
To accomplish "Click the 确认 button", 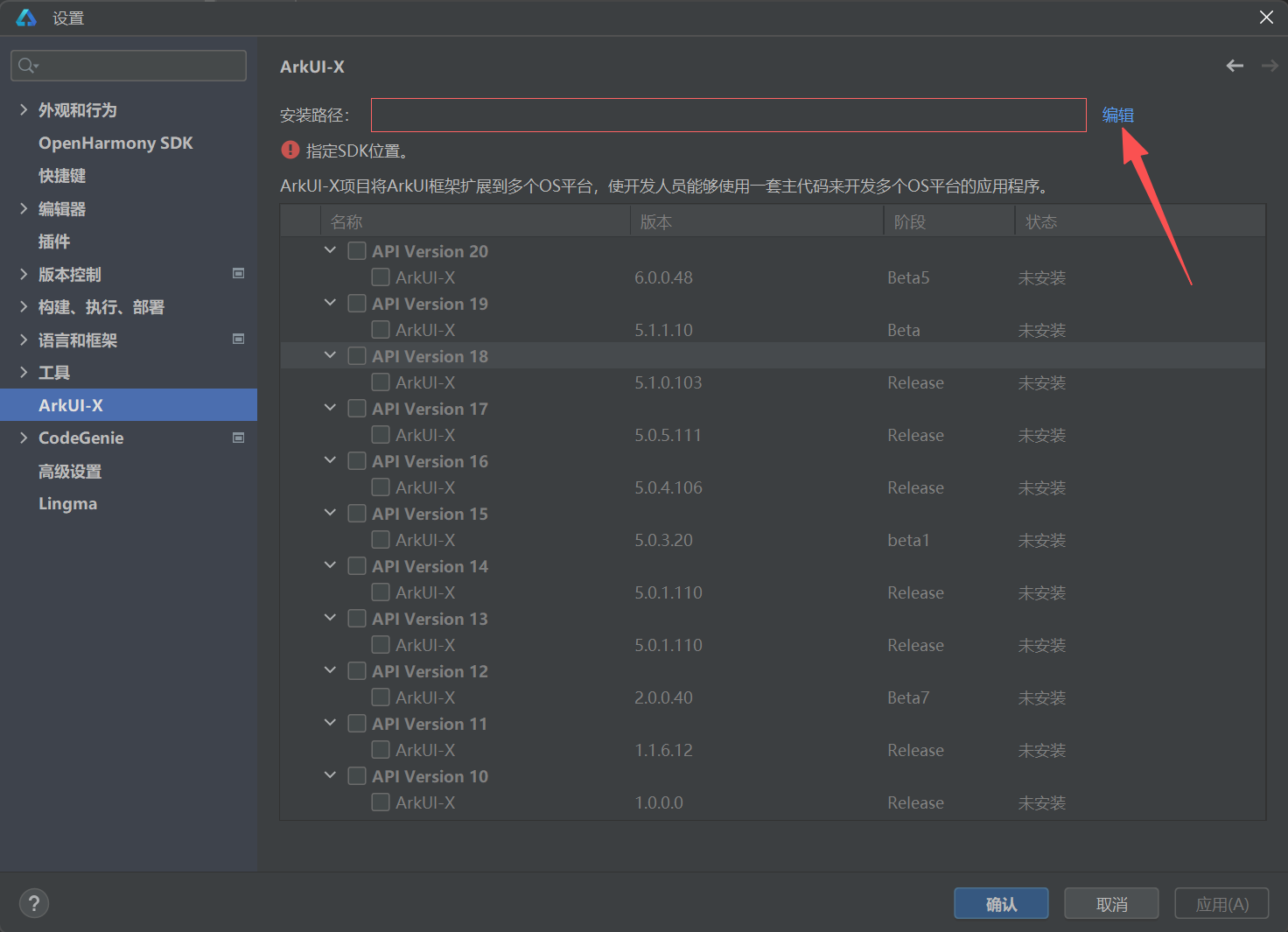I will pyautogui.click(x=1001, y=904).
